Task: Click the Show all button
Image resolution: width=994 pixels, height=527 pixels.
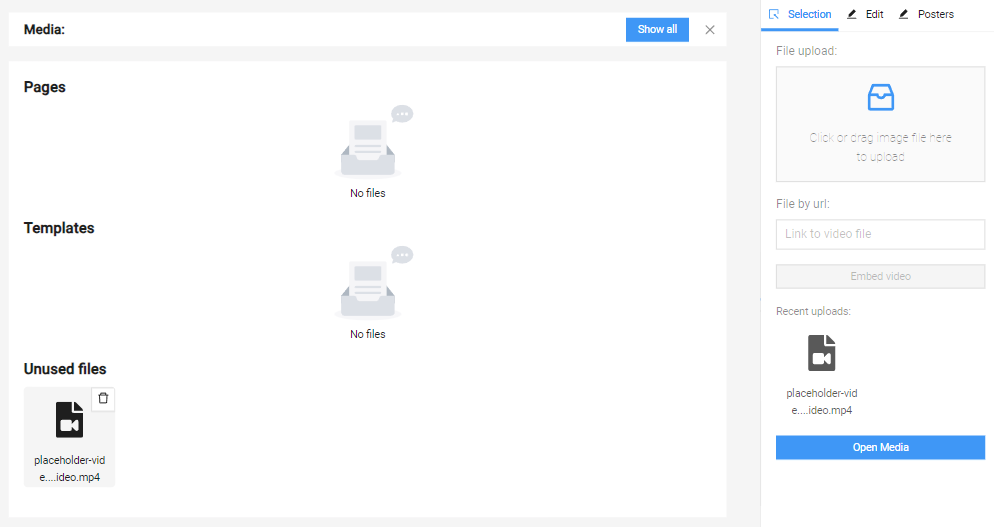Action: pyautogui.click(x=657, y=30)
